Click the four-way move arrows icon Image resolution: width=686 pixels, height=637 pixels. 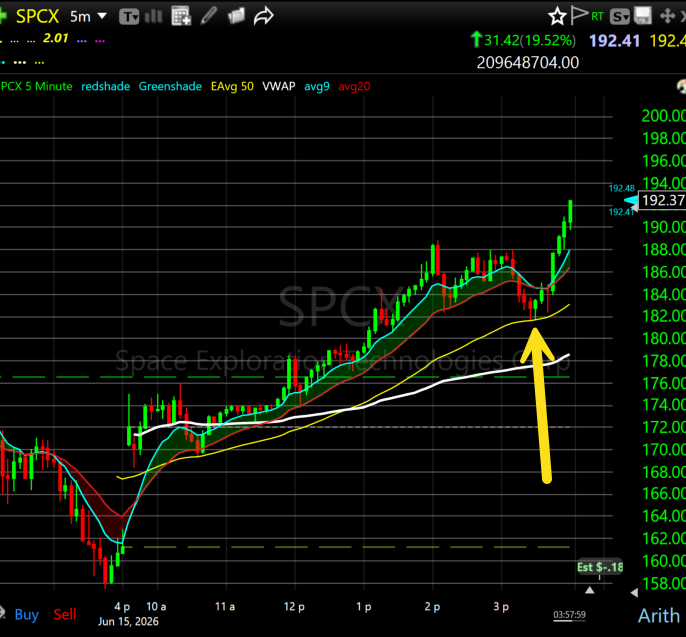click(x=667, y=17)
